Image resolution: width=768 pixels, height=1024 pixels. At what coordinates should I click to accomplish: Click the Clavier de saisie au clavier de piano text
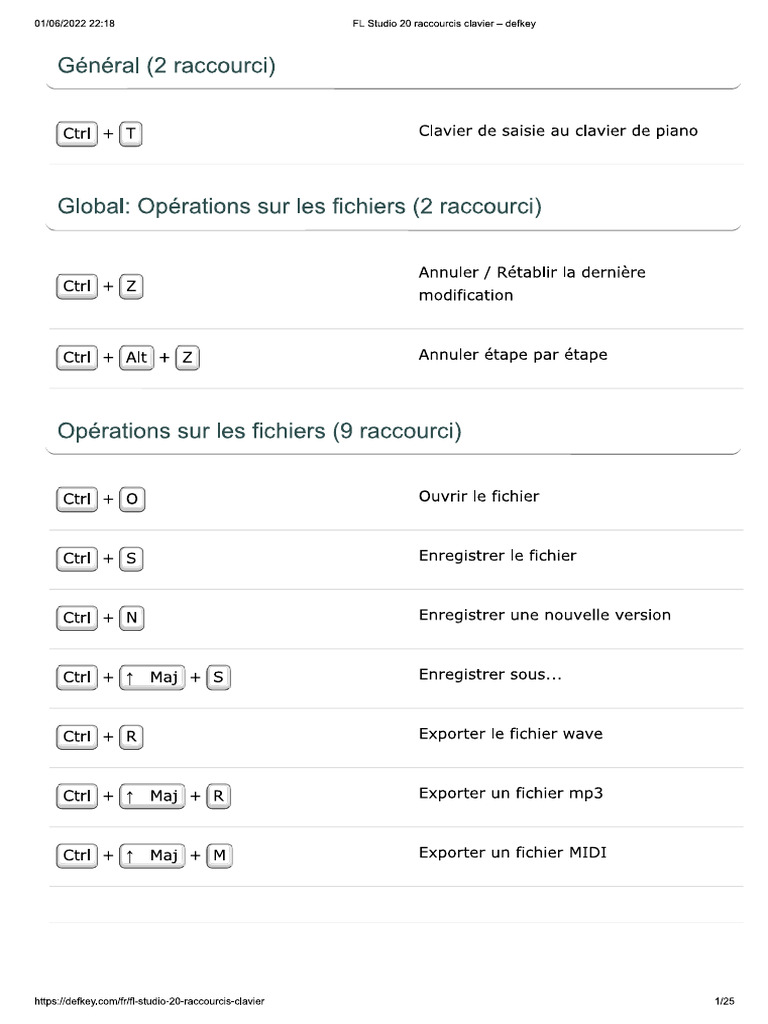[x=558, y=131]
